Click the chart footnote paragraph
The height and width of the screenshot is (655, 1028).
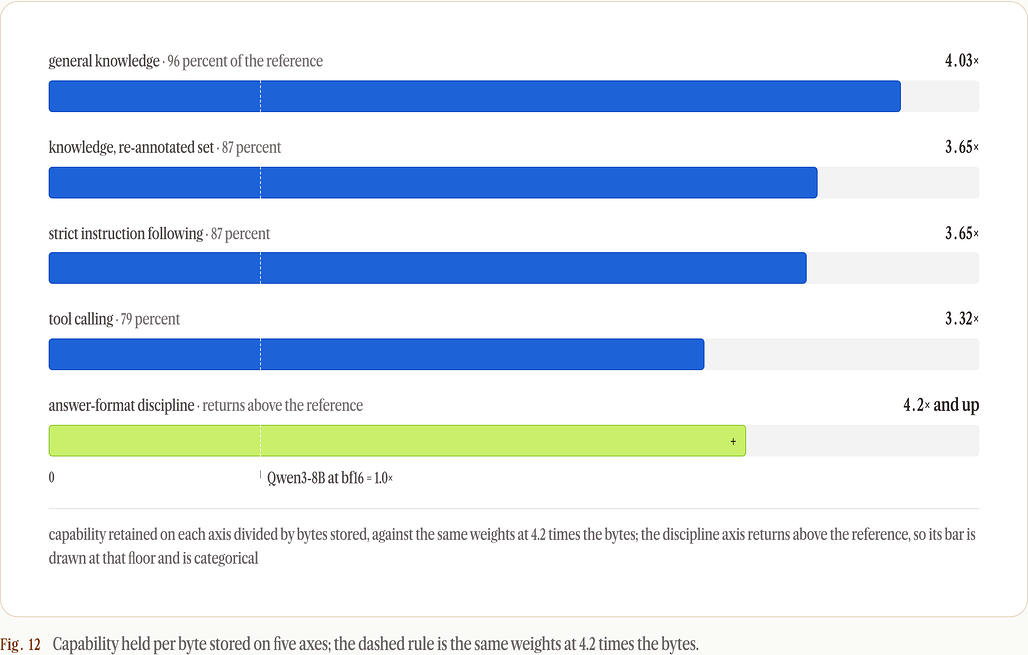(512, 546)
